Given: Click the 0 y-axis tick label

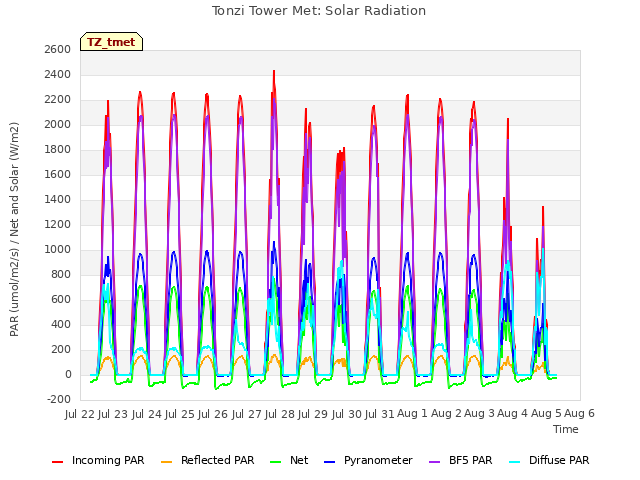Looking at the screenshot, I should click(x=68, y=374).
